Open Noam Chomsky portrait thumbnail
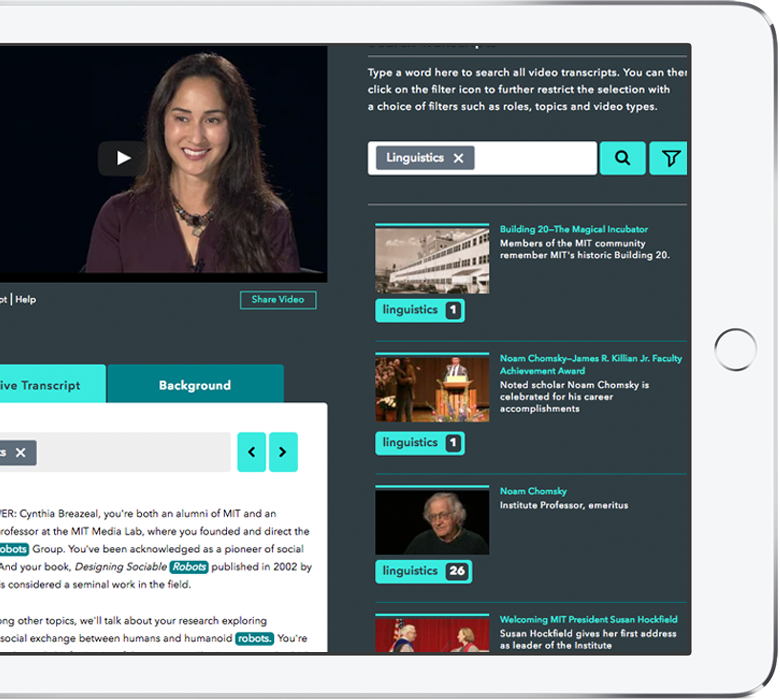Image resolution: width=780 pixels, height=700 pixels. (x=432, y=520)
